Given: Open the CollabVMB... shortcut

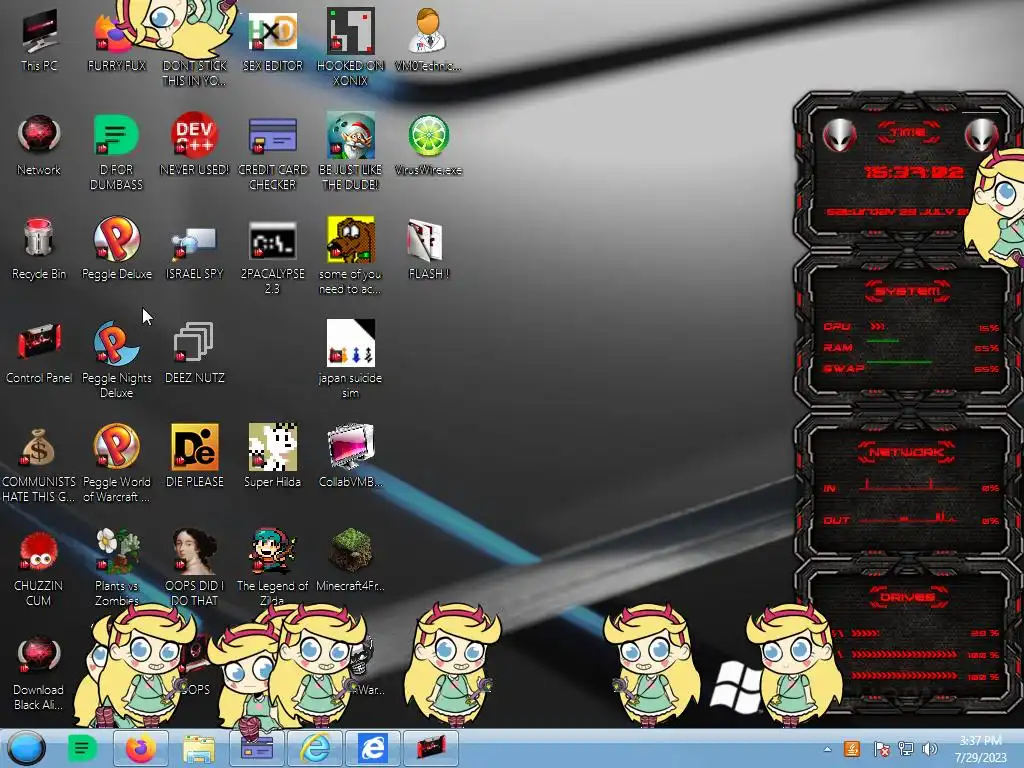Looking at the screenshot, I should [x=351, y=447].
